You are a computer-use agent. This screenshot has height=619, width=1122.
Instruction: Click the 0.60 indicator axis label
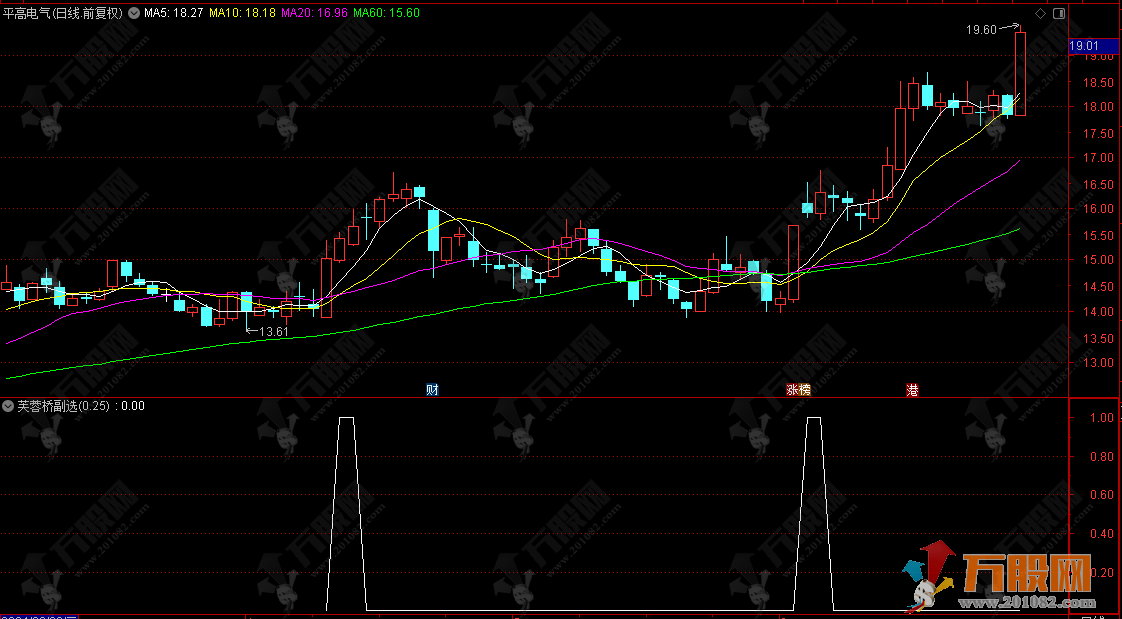(x=1103, y=495)
